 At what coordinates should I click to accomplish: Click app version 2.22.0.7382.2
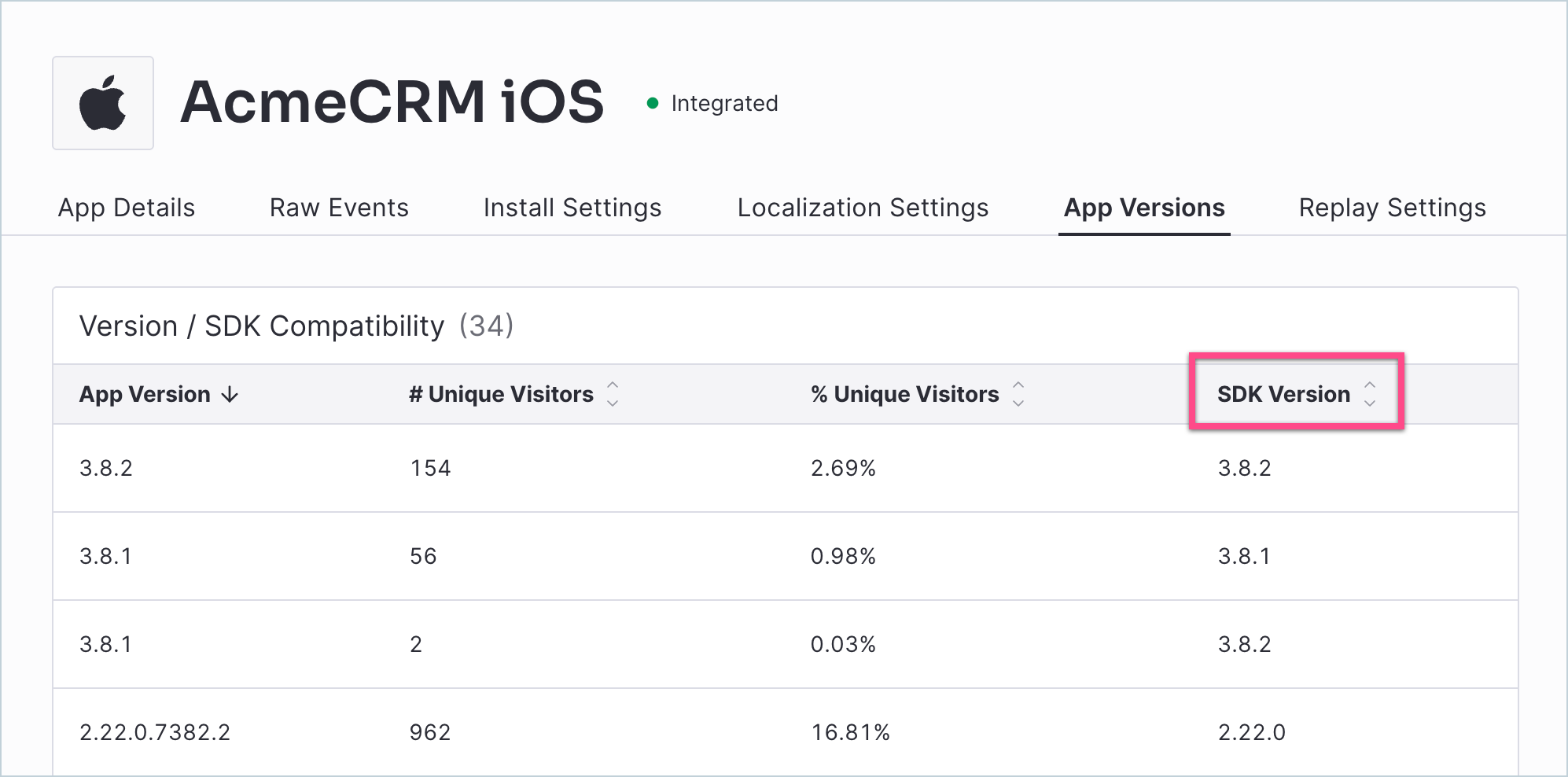(x=155, y=732)
